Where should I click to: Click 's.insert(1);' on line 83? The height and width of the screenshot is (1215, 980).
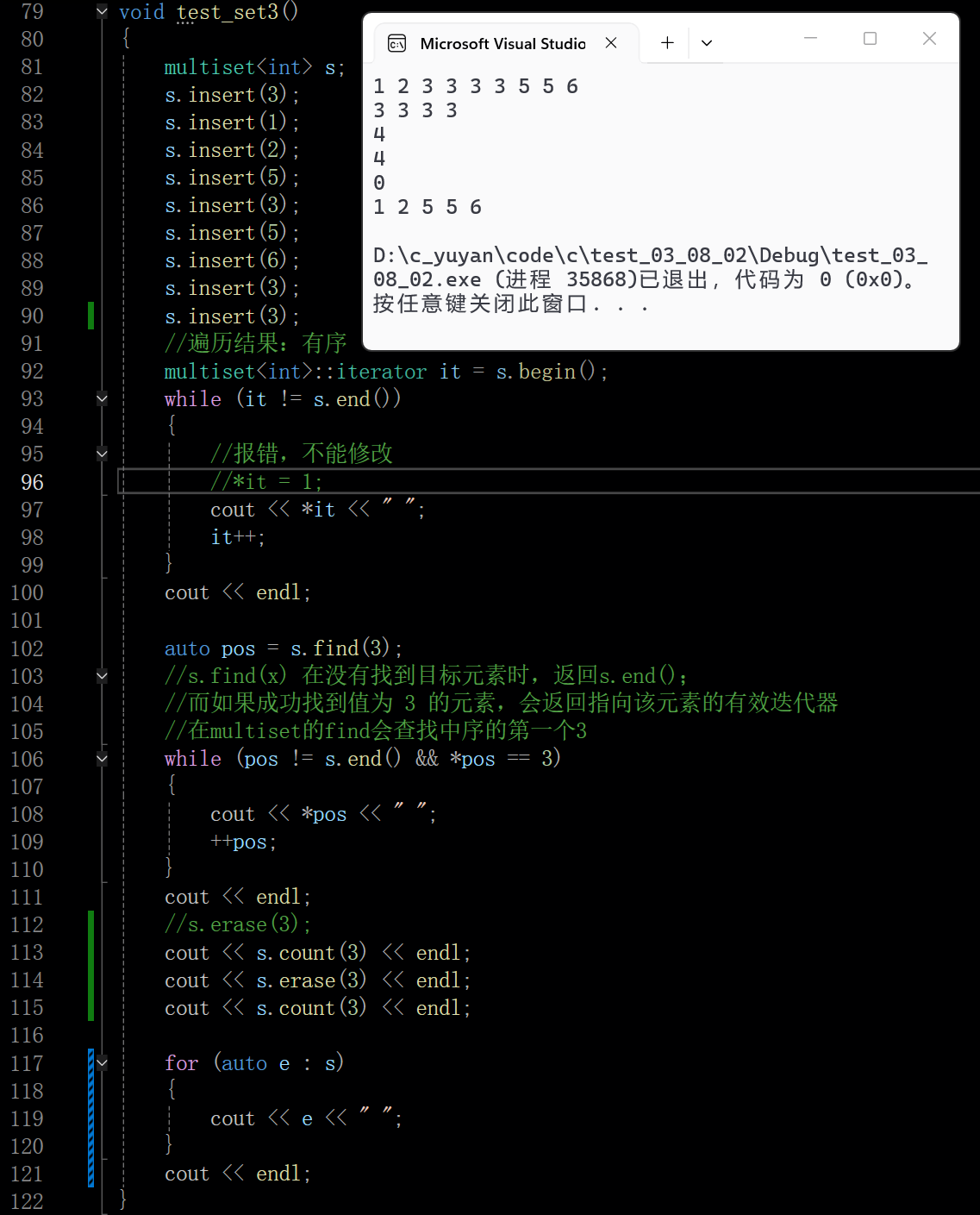coord(232,122)
